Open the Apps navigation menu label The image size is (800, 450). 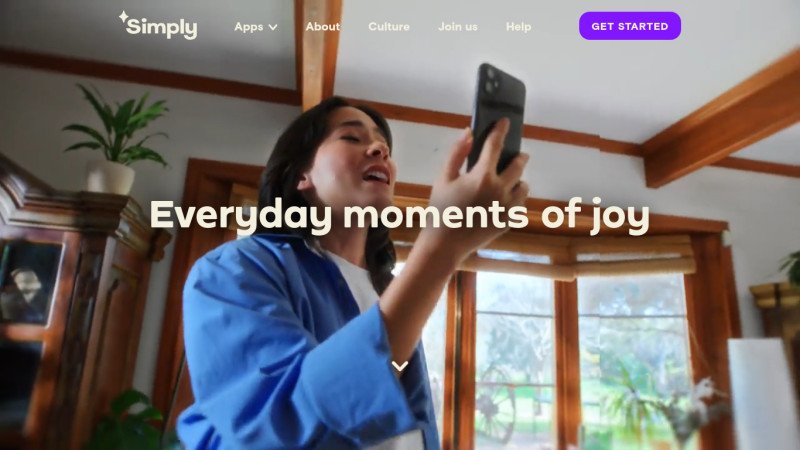[x=248, y=27]
